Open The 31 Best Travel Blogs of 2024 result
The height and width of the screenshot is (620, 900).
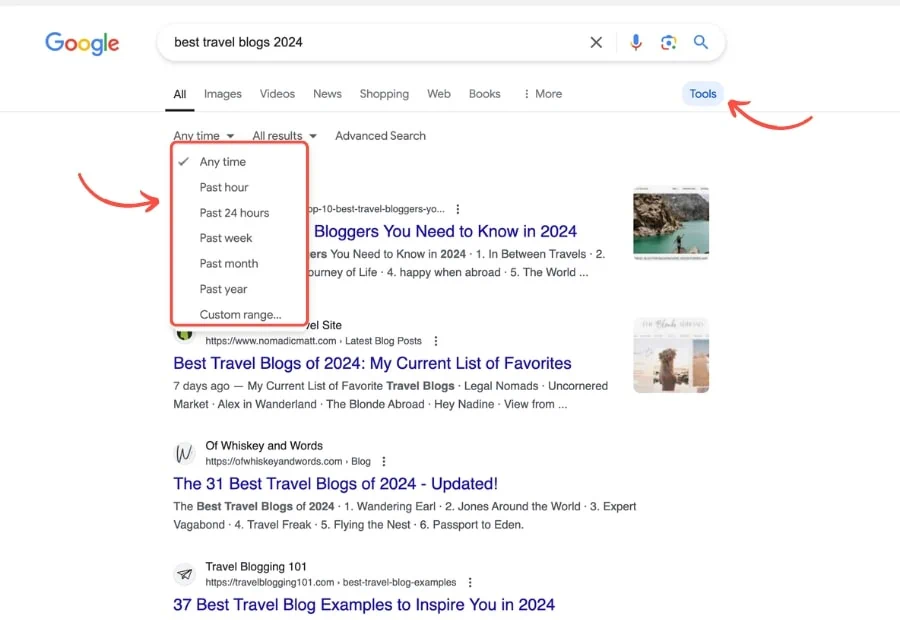click(x=335, y=484)
